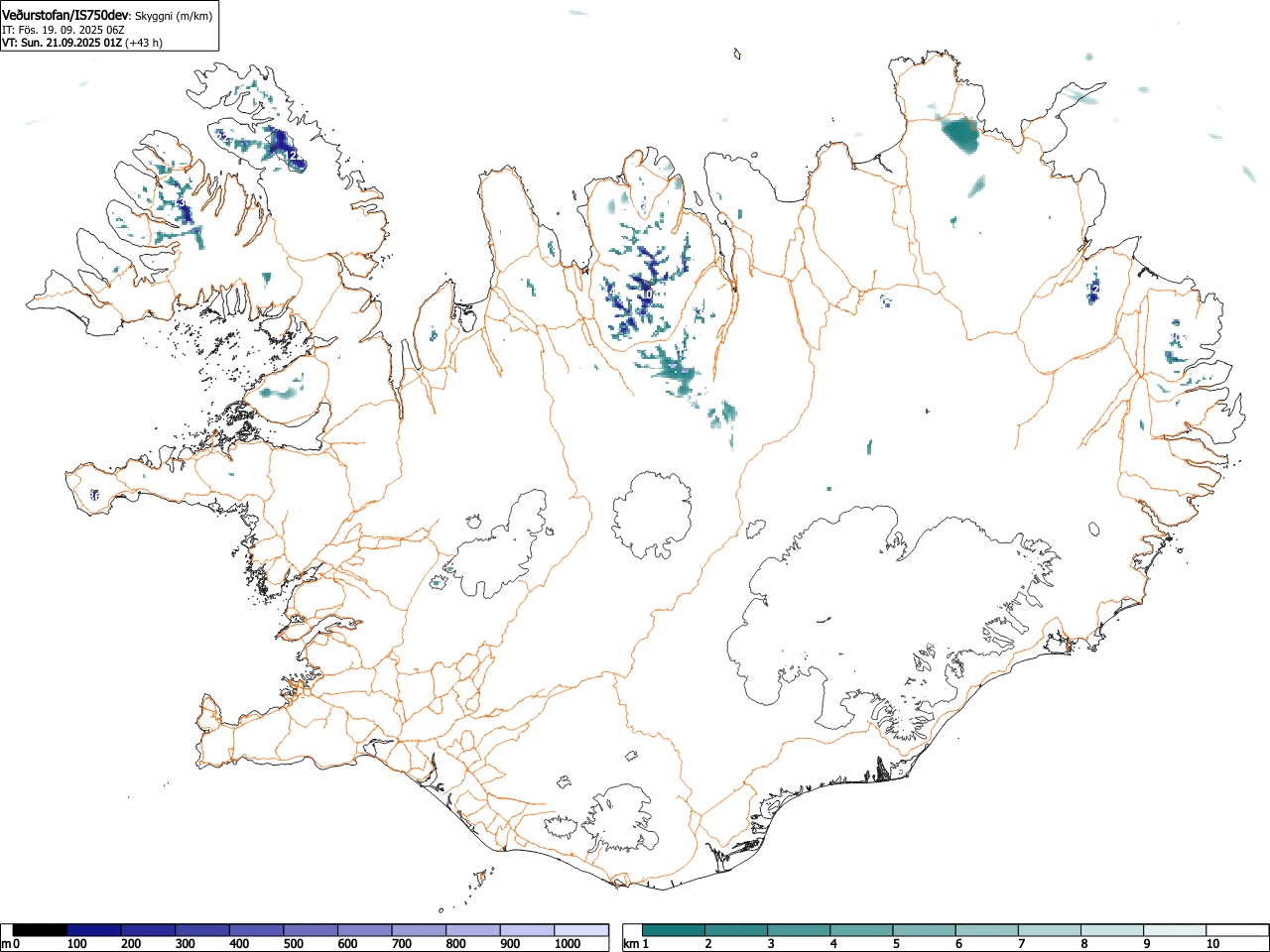Click the large teal fog patch in northeast
Screen dimensions: 1270x952
[x=960, y=134]
